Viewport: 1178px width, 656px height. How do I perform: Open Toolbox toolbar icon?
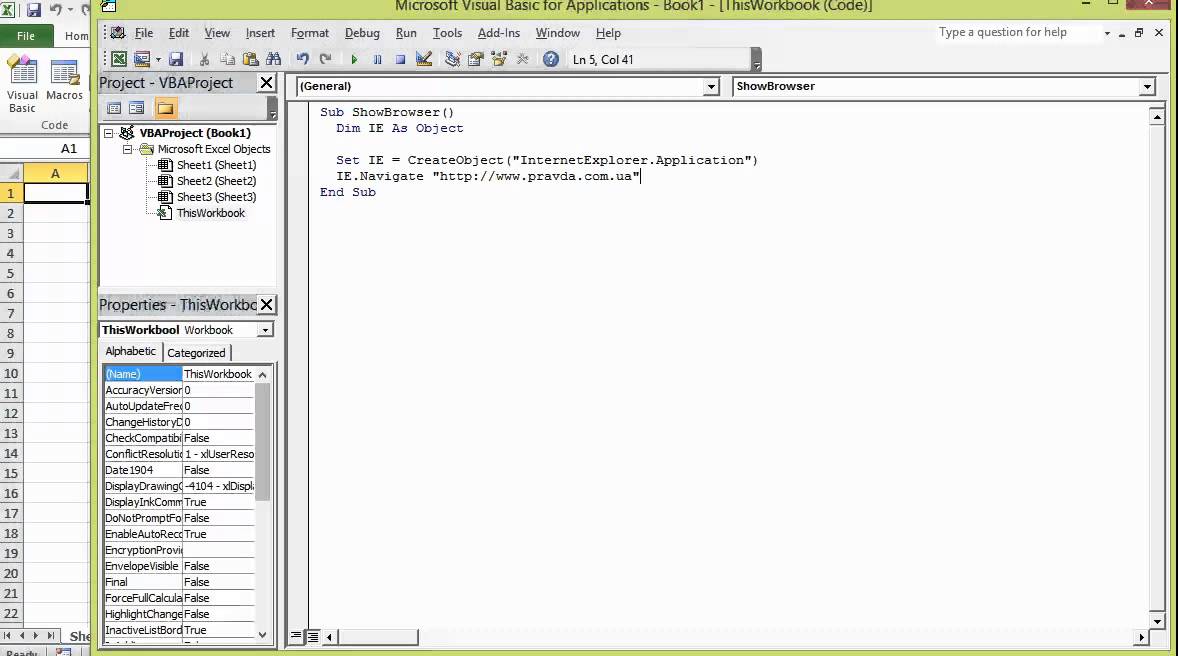point(523,59)
